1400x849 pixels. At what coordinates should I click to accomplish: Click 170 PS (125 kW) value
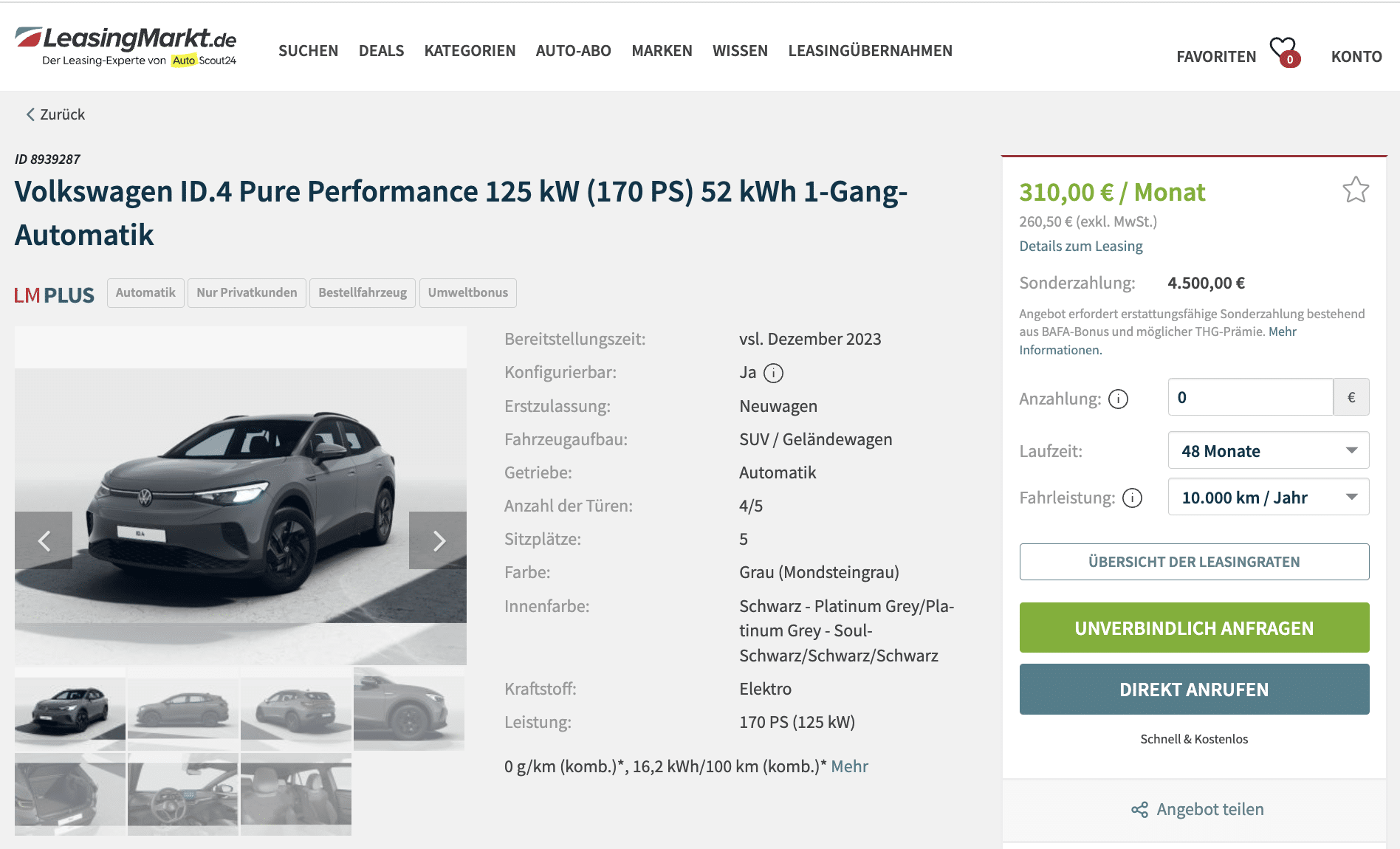pyautogui.click(x=797, y=722)
